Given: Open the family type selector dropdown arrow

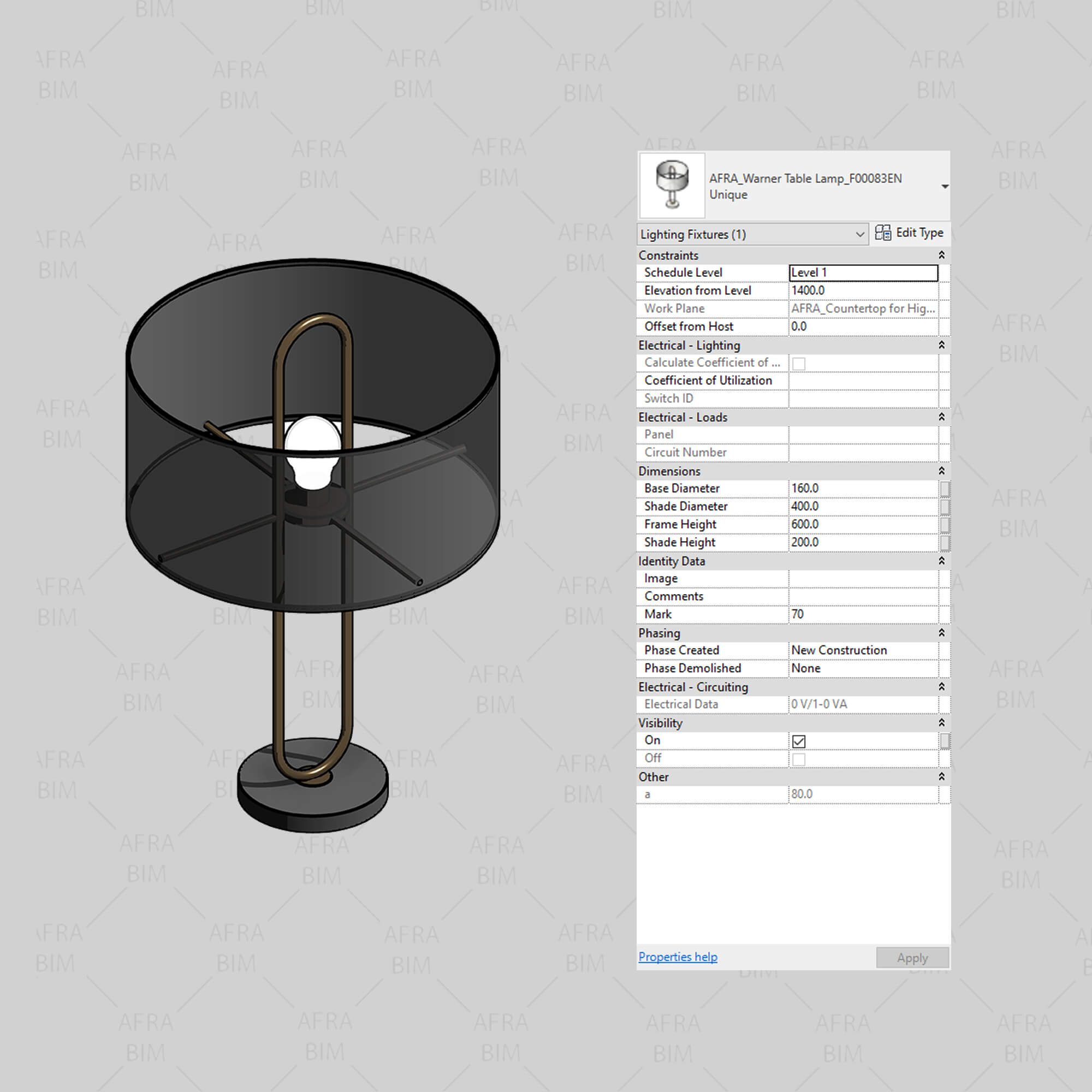Looking at the screenshot, I should [945, 187].
